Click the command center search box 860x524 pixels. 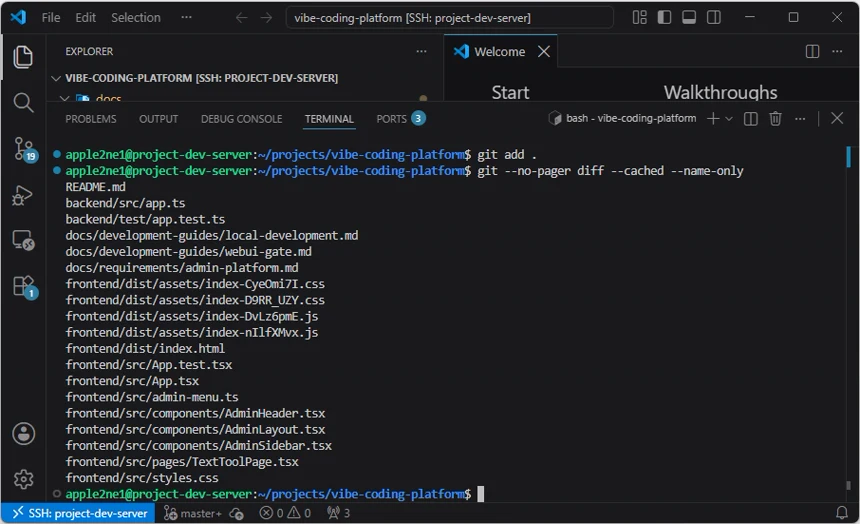click(x=449, y=18)
